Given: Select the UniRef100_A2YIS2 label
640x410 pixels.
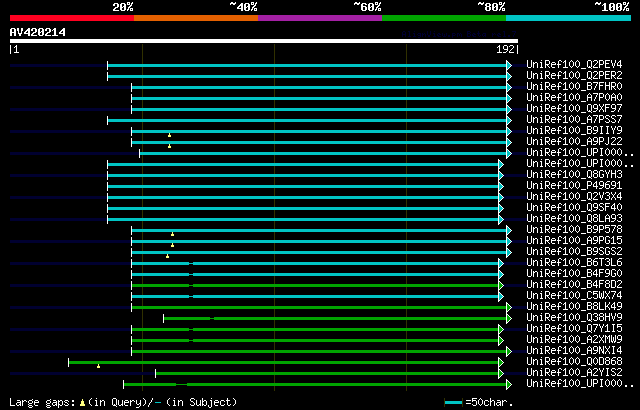Looking at the screenshot, I should click(x=574, y=373).
